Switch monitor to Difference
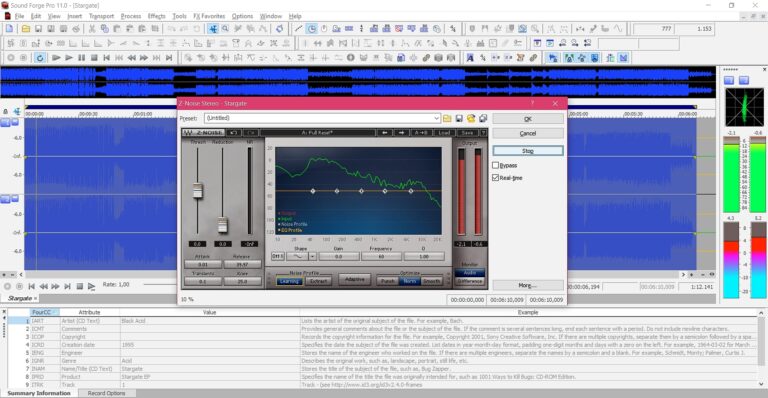 pos(470,281)
